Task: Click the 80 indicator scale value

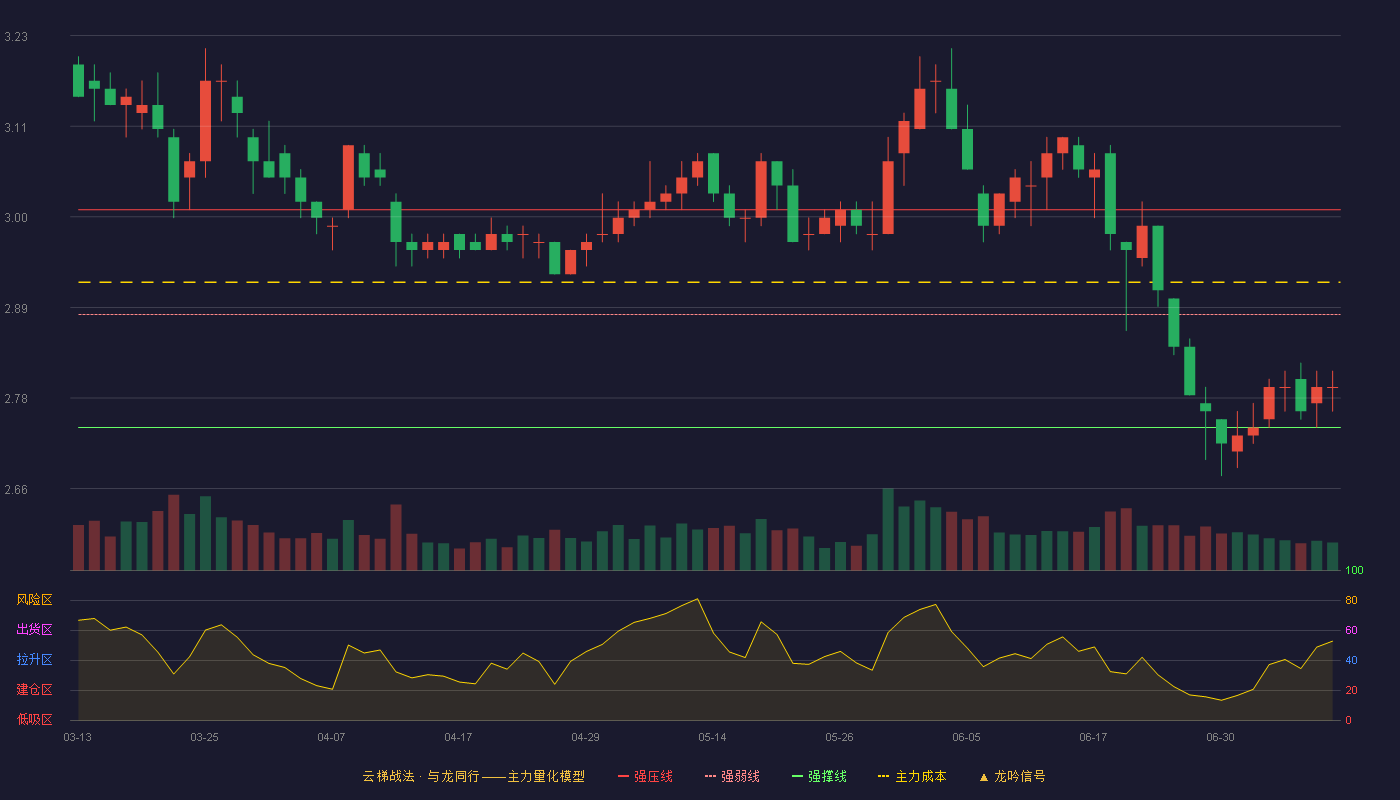Action: tap(1351, 600)
